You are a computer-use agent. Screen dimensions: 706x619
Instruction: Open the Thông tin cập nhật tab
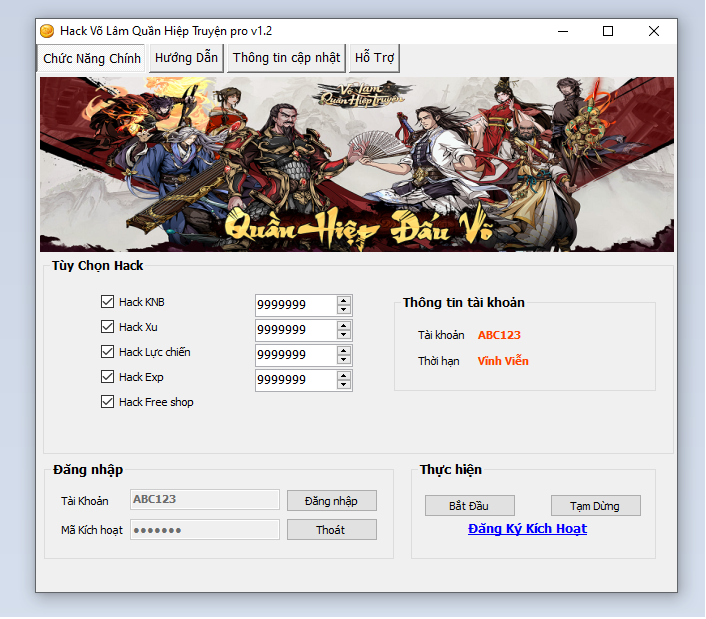[287, 58]
